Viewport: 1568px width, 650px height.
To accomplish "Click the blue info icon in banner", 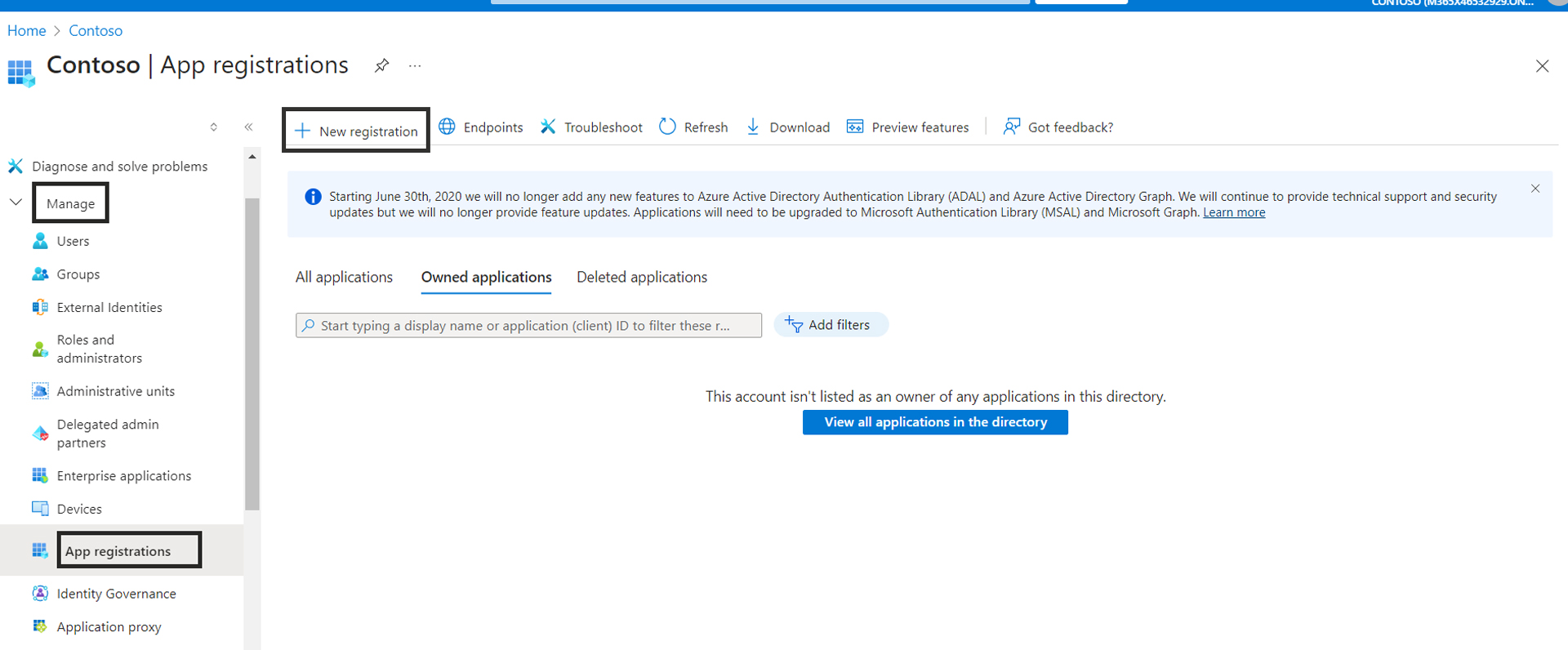I will point(313,197).
